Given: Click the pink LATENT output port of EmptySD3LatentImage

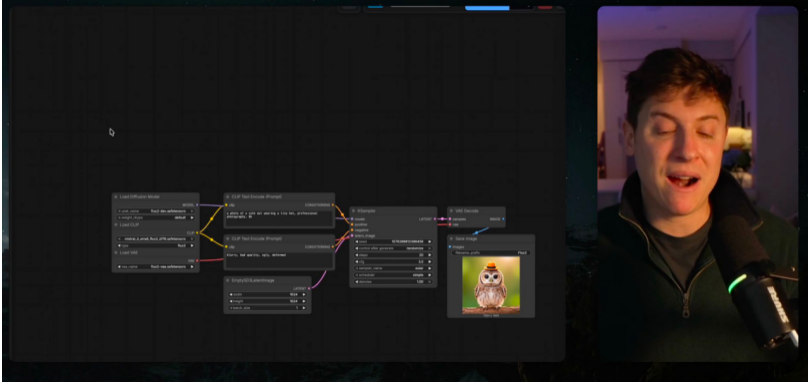Looking at the screenshot, I should (x=309, y=288).
